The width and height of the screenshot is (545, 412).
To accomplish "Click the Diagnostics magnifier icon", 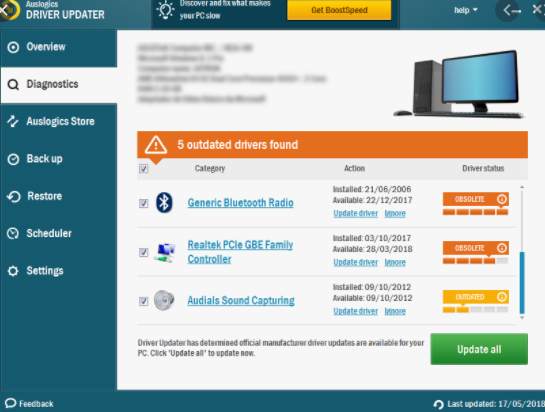I will tap(13, 84).
